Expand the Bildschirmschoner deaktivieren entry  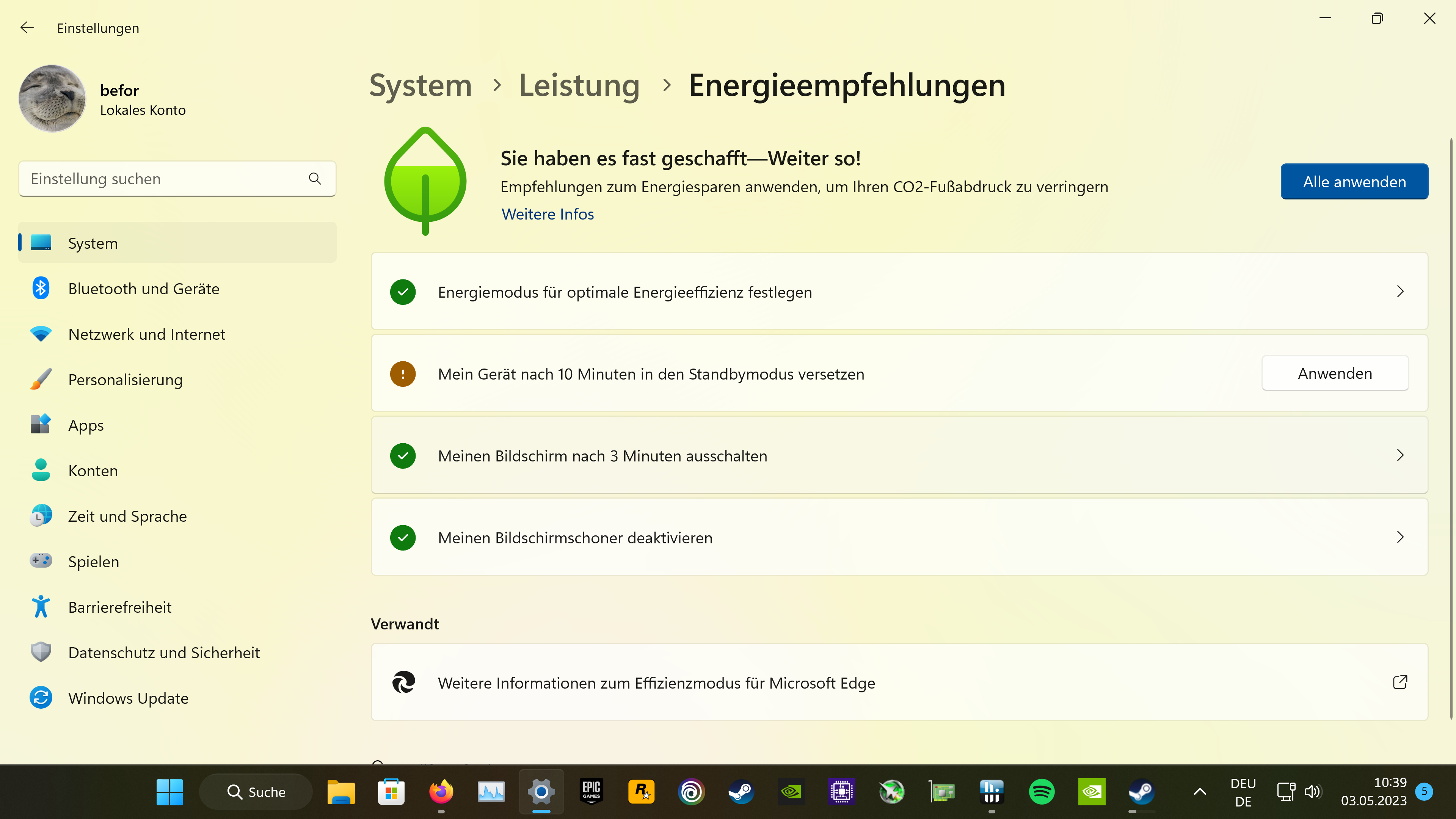click(1400, 537)
